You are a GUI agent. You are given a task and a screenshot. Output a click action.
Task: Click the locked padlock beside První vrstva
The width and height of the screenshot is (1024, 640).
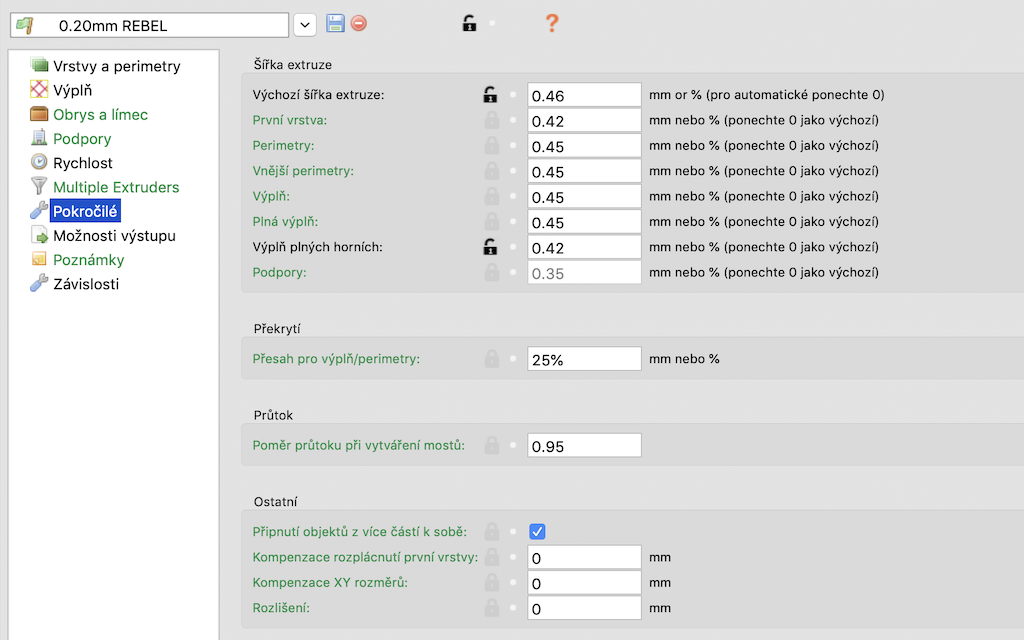pos(490,121)
